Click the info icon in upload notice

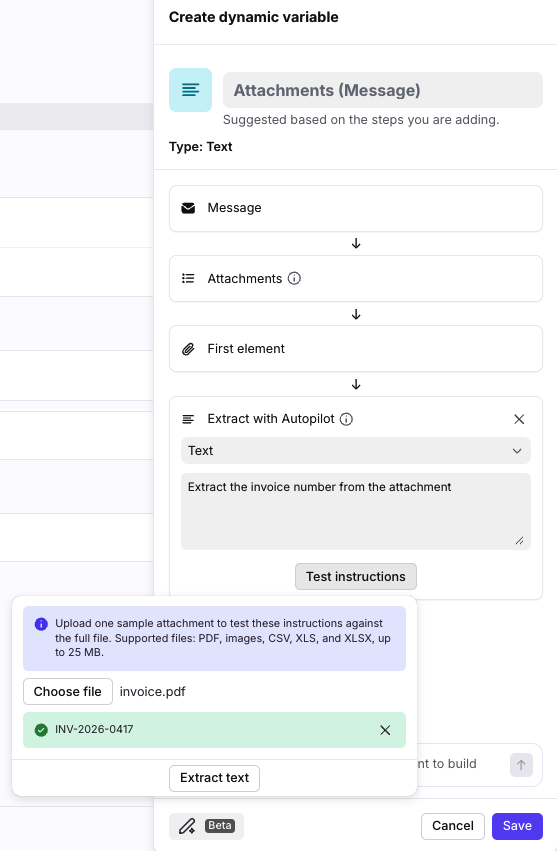(41, 624)
